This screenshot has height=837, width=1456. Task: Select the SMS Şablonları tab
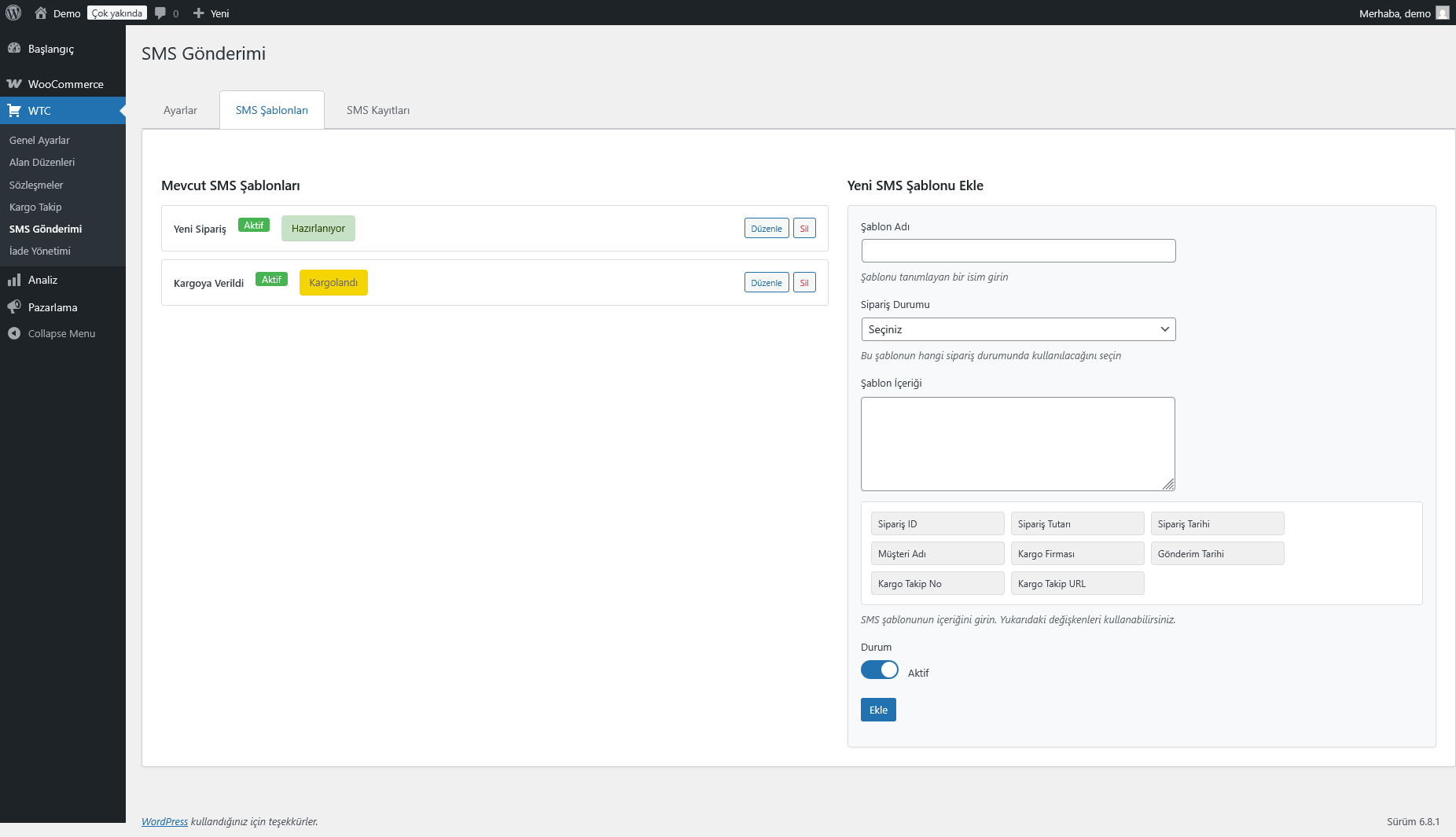[271, 110]
